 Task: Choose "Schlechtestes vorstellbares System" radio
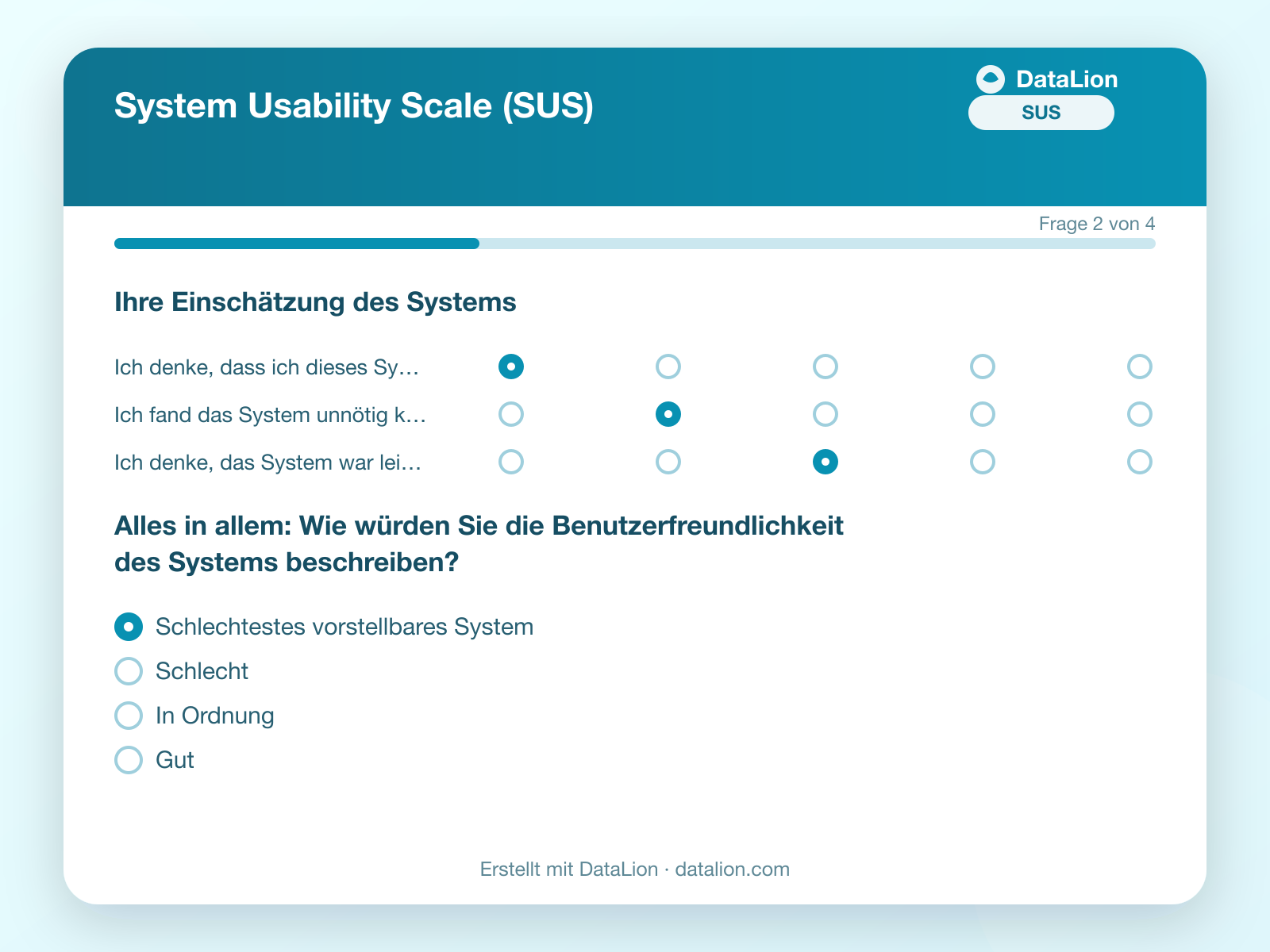tap(129, 627)
